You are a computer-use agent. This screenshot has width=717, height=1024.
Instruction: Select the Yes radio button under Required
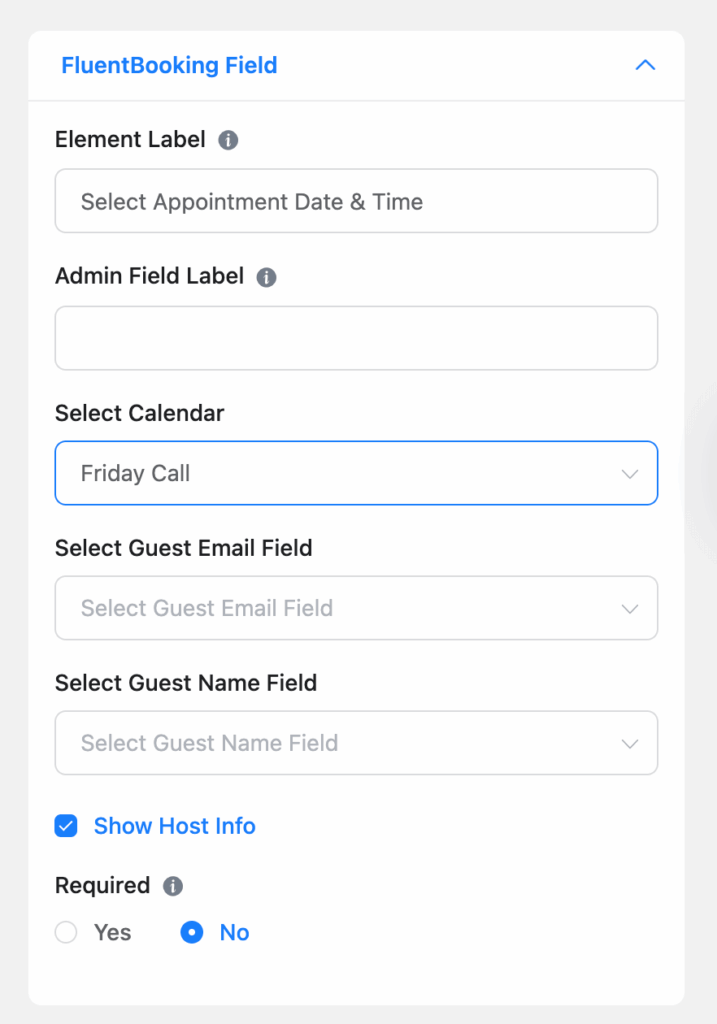[x=66, y=932]
